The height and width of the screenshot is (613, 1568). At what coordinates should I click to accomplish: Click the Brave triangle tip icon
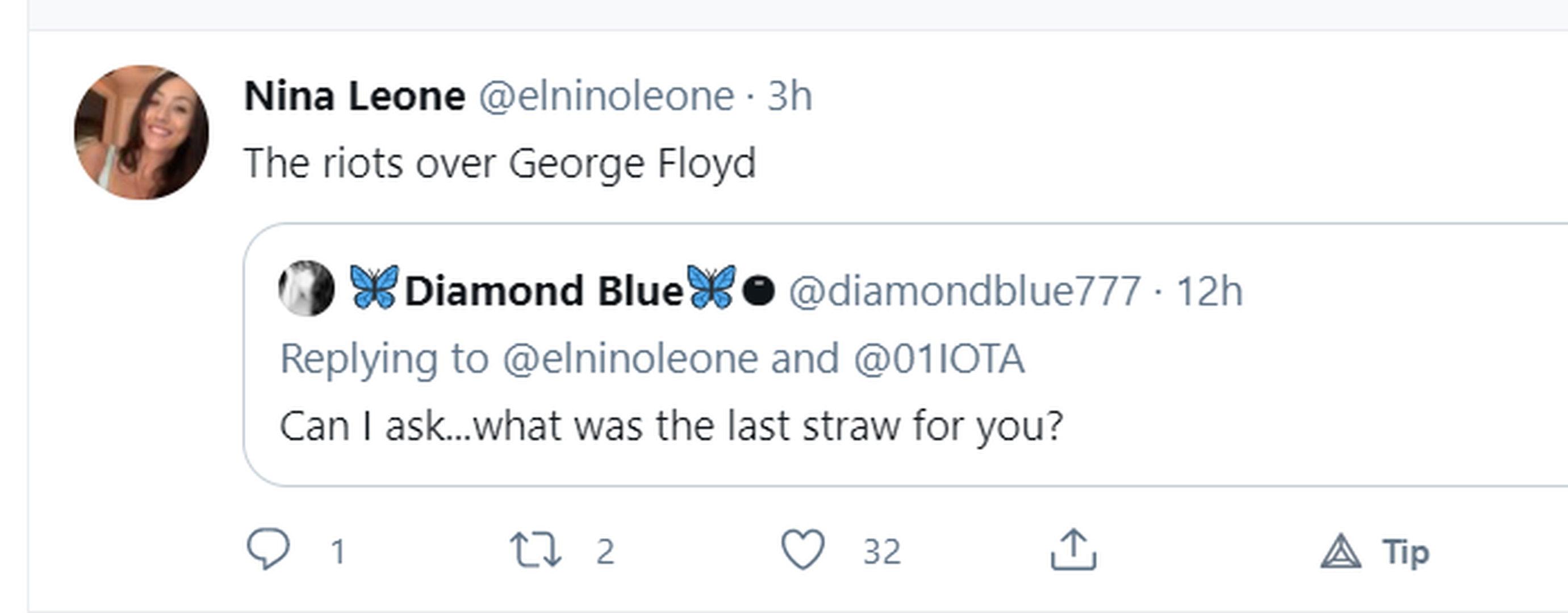(1340, 552)
